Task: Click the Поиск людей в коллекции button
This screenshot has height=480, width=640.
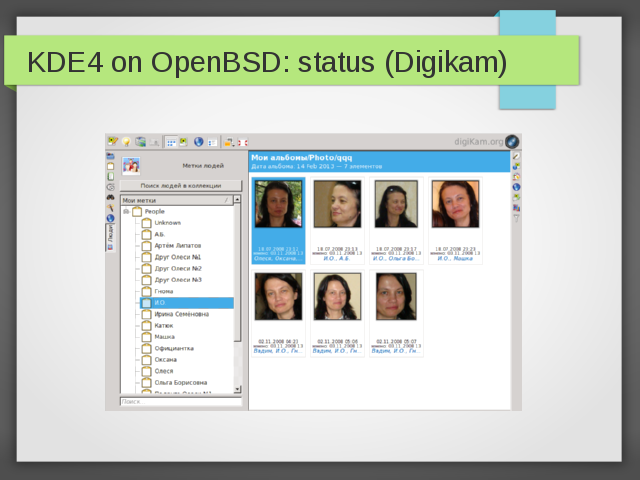Action: click(181, 186)
